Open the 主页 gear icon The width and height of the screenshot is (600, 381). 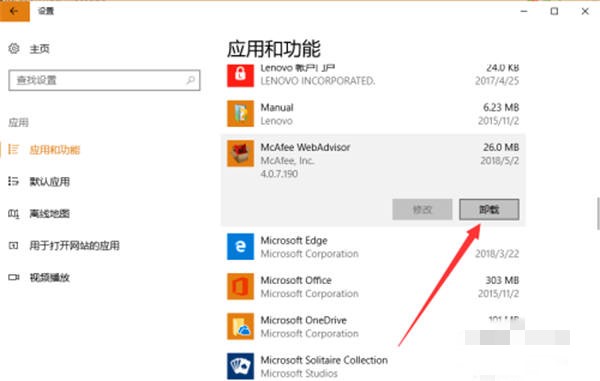coord(14,49)
